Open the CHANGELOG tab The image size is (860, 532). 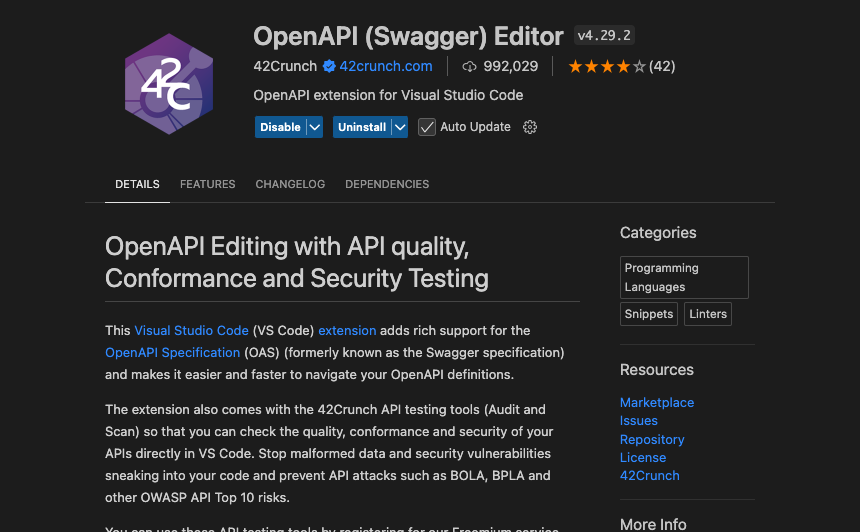pyautogui.click(x=290, y=184)
